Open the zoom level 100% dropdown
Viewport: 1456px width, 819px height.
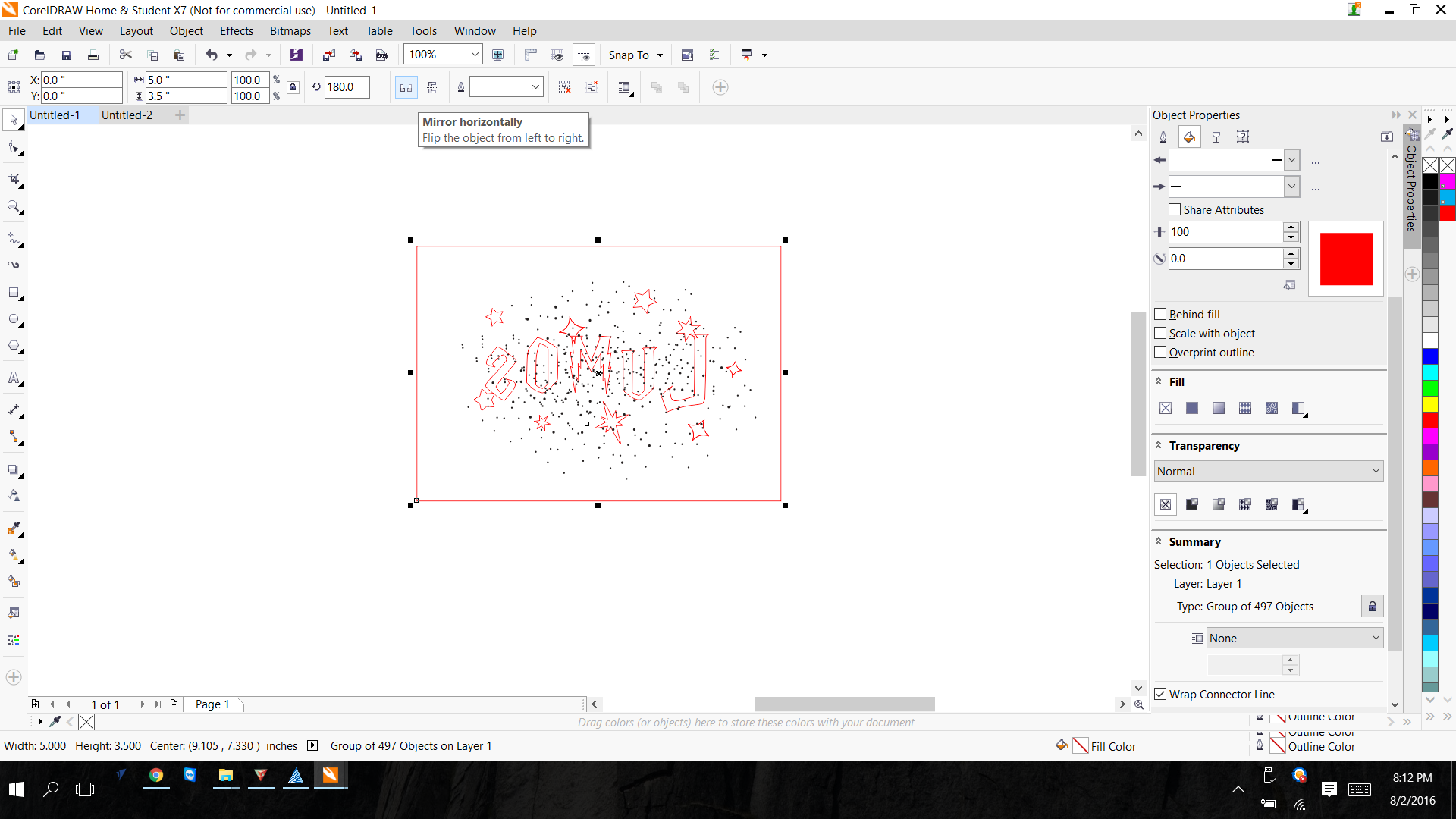pos(475,55)
